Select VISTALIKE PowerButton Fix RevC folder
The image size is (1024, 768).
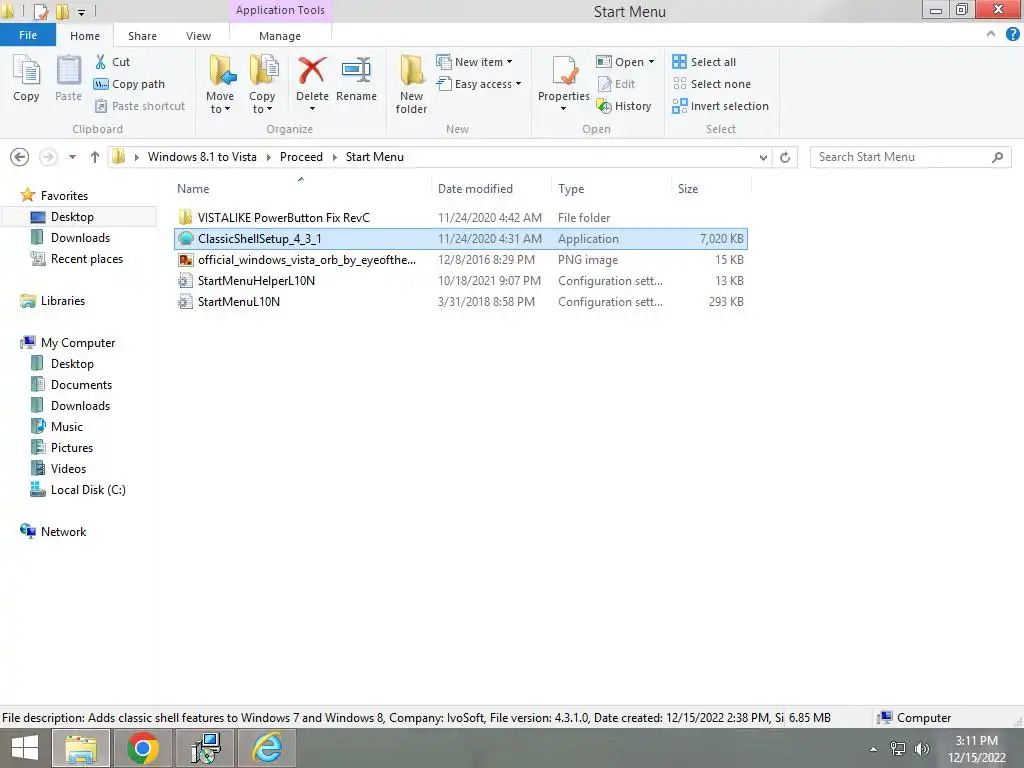click(x=461, y=217)
